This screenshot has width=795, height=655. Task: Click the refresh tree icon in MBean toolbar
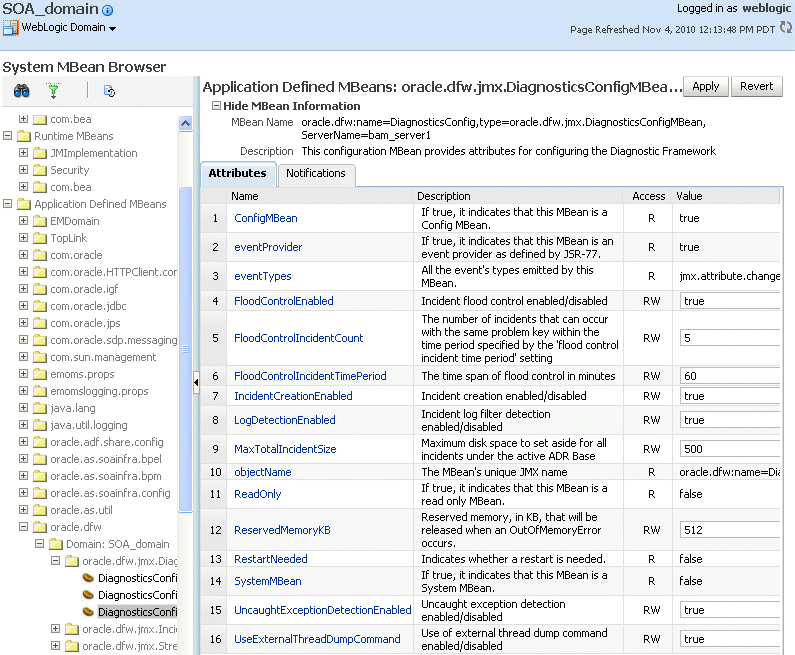(x=110, y=91)
